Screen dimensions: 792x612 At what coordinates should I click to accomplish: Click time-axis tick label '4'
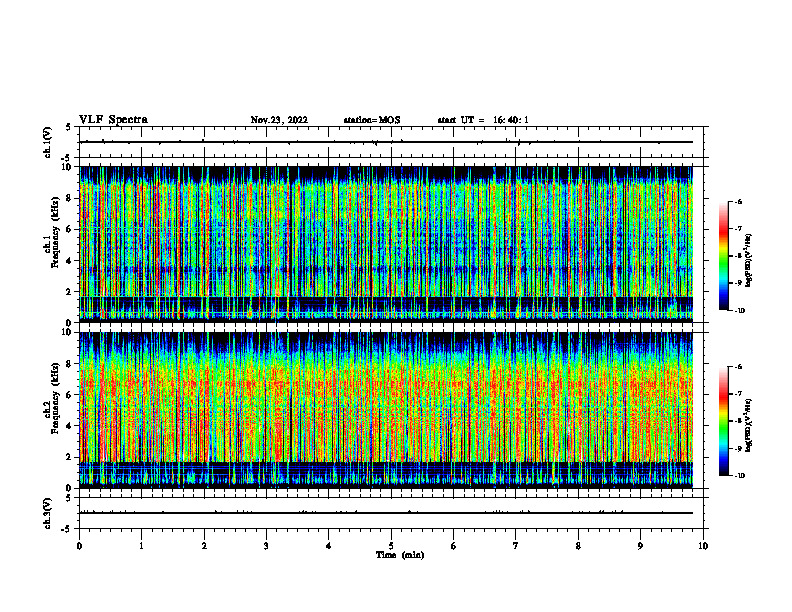pos(329,546)
